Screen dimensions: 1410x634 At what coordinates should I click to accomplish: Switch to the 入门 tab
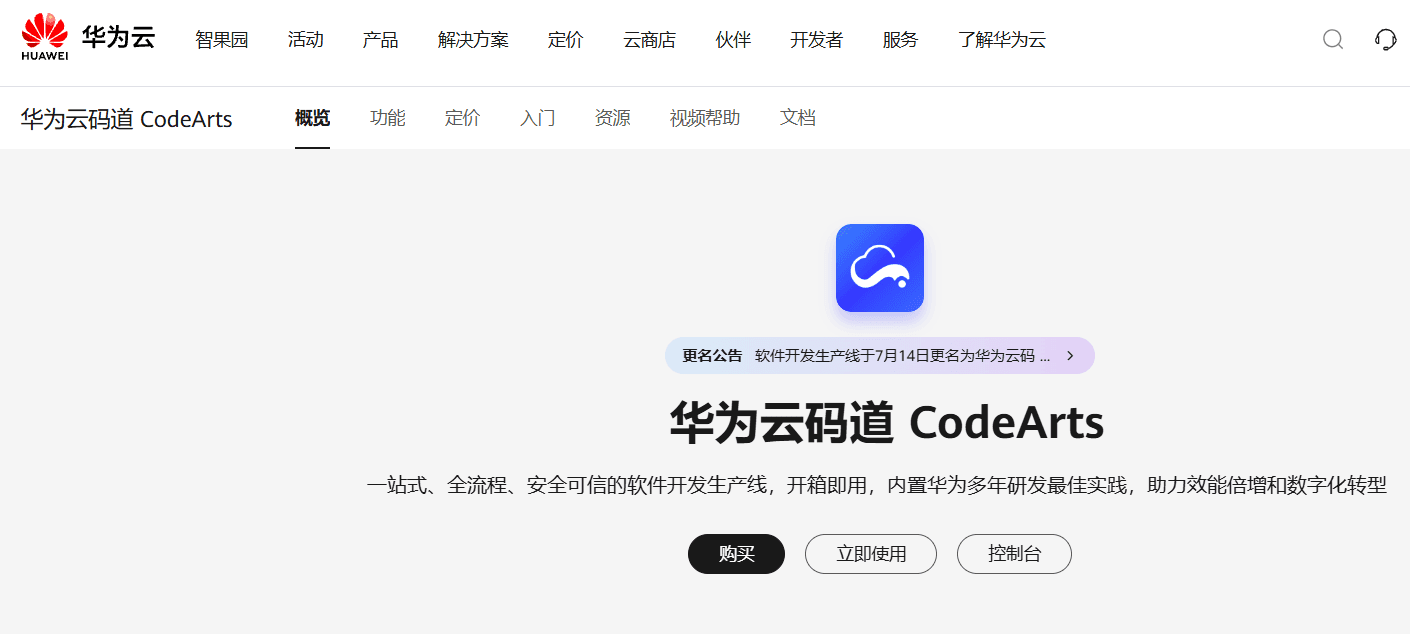click(x=537, y=118)
